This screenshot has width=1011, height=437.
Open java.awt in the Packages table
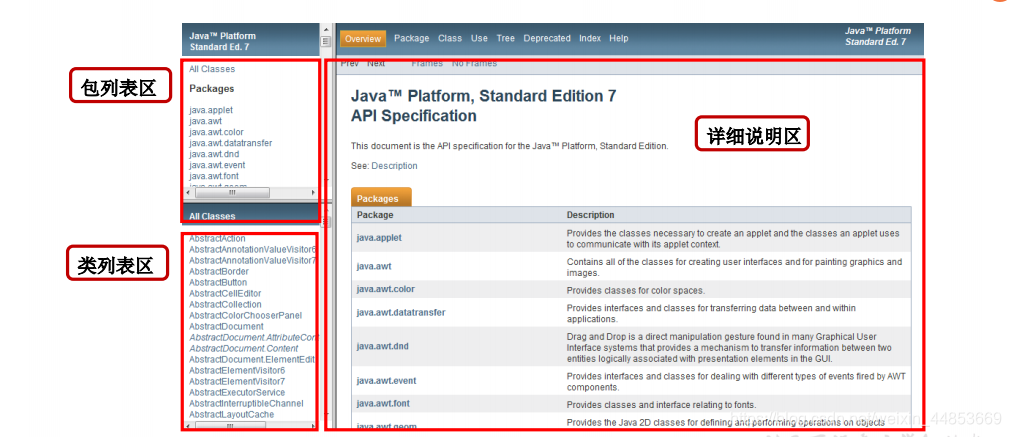click(374, 266)
